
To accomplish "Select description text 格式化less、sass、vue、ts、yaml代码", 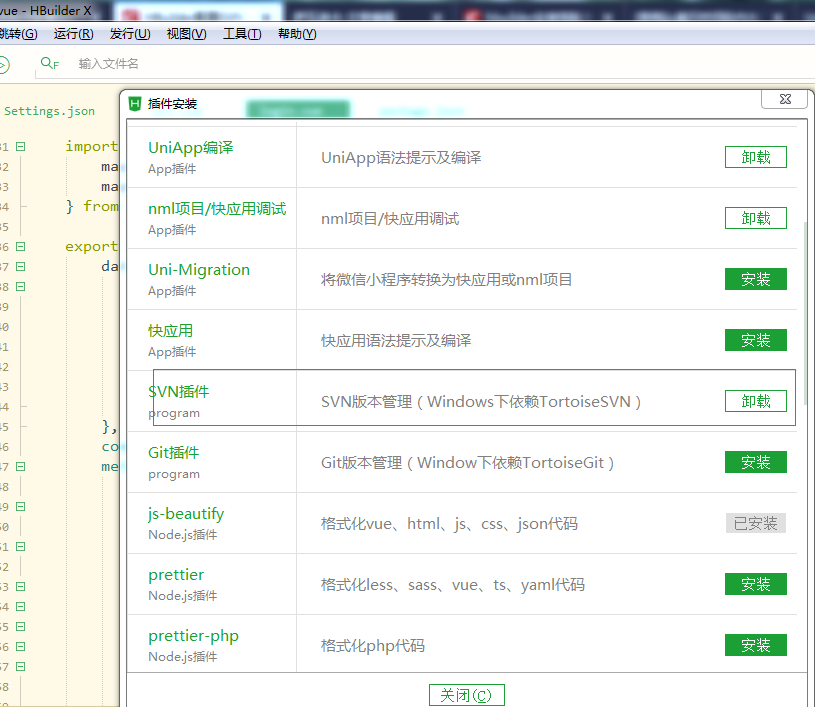I will point(453,584).
